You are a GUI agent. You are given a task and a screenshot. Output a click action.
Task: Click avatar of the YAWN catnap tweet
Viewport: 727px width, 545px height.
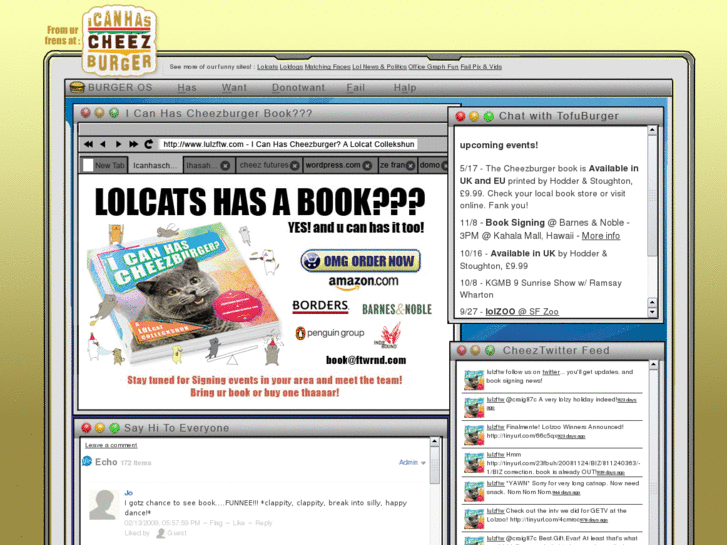coord(474,492)
